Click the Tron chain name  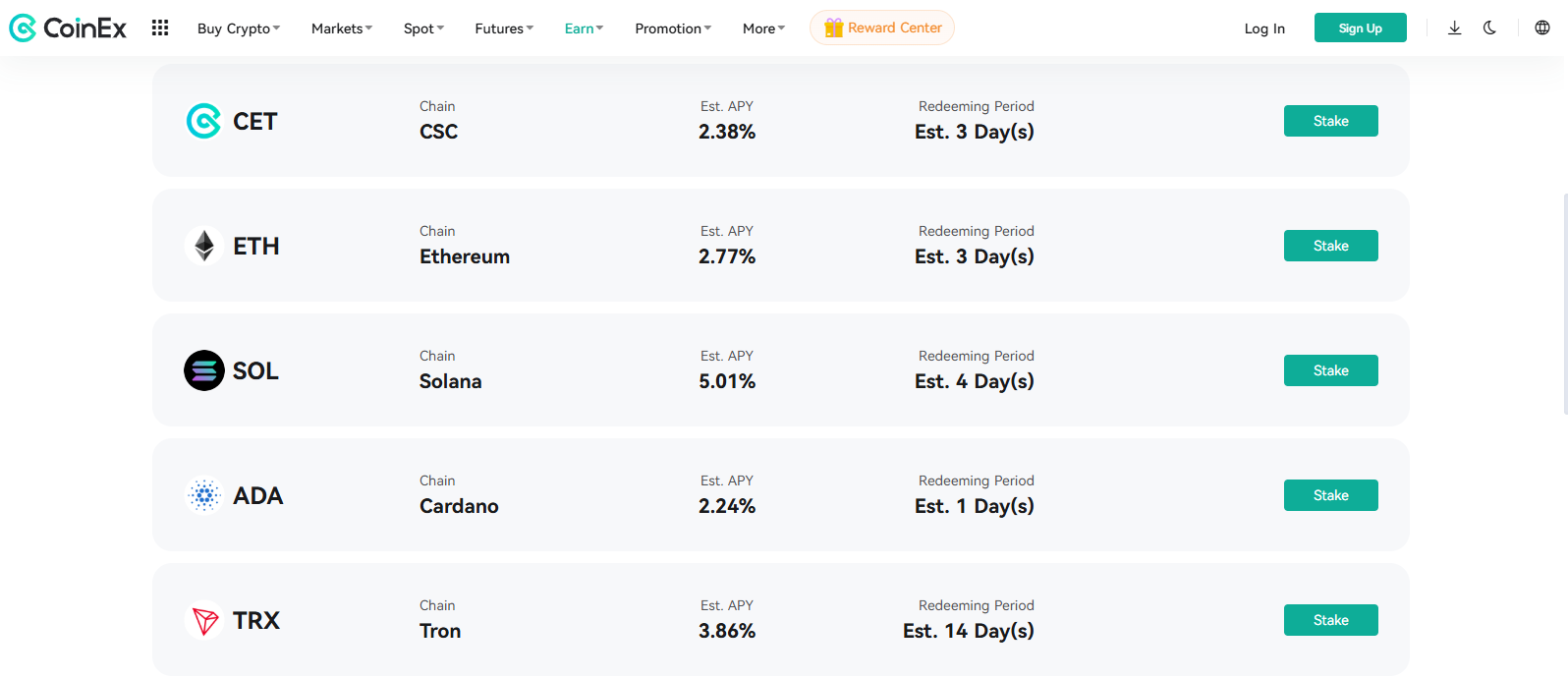(440, 631)
